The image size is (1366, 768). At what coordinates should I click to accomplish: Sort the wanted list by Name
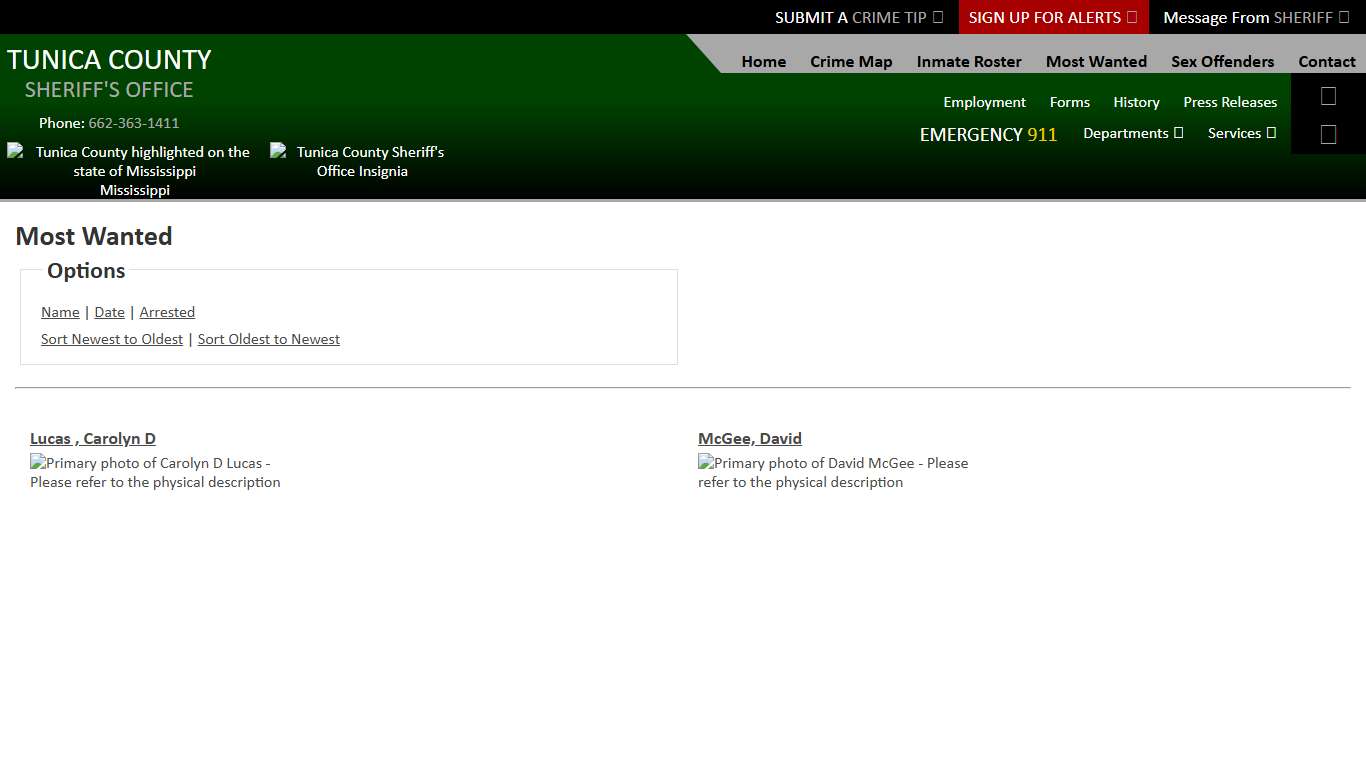pyautogui.click(x=60, y=312)
